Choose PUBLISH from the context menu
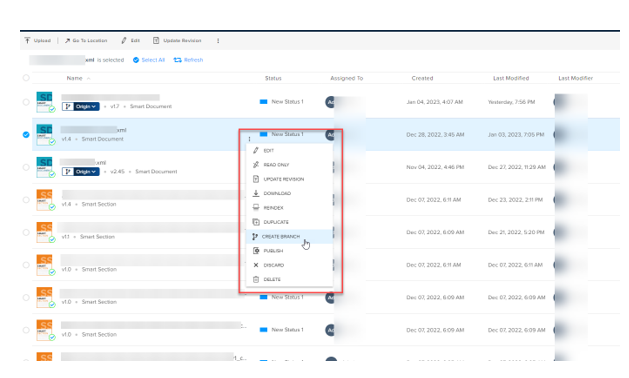Viewport: 629px width, 378px height. [289, 251]
